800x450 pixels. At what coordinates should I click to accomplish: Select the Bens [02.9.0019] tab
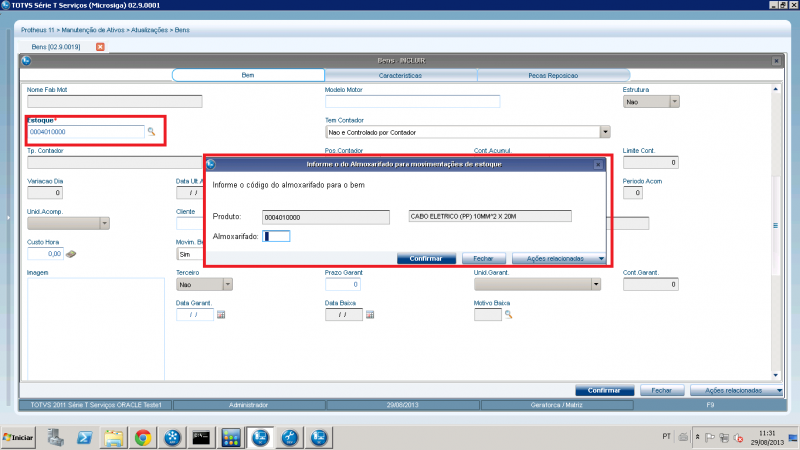tap(56, 46)
